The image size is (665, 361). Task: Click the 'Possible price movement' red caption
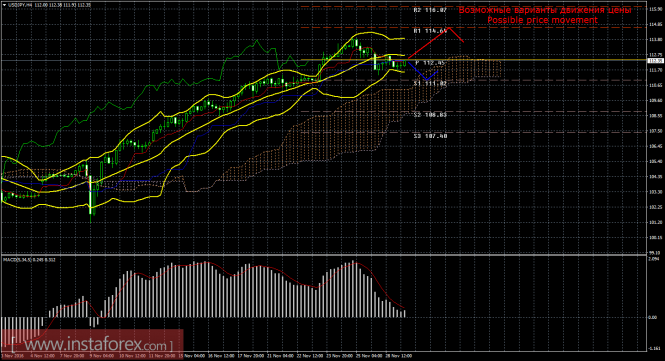click(x=542, y=20)
